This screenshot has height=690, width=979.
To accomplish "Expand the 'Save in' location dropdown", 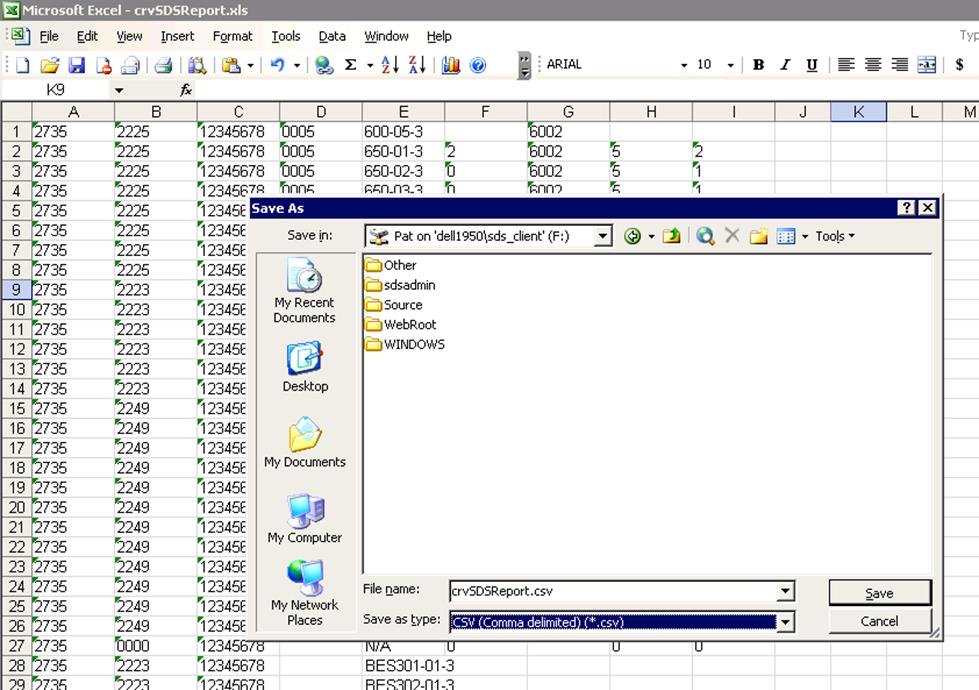I will coord(604,235).
